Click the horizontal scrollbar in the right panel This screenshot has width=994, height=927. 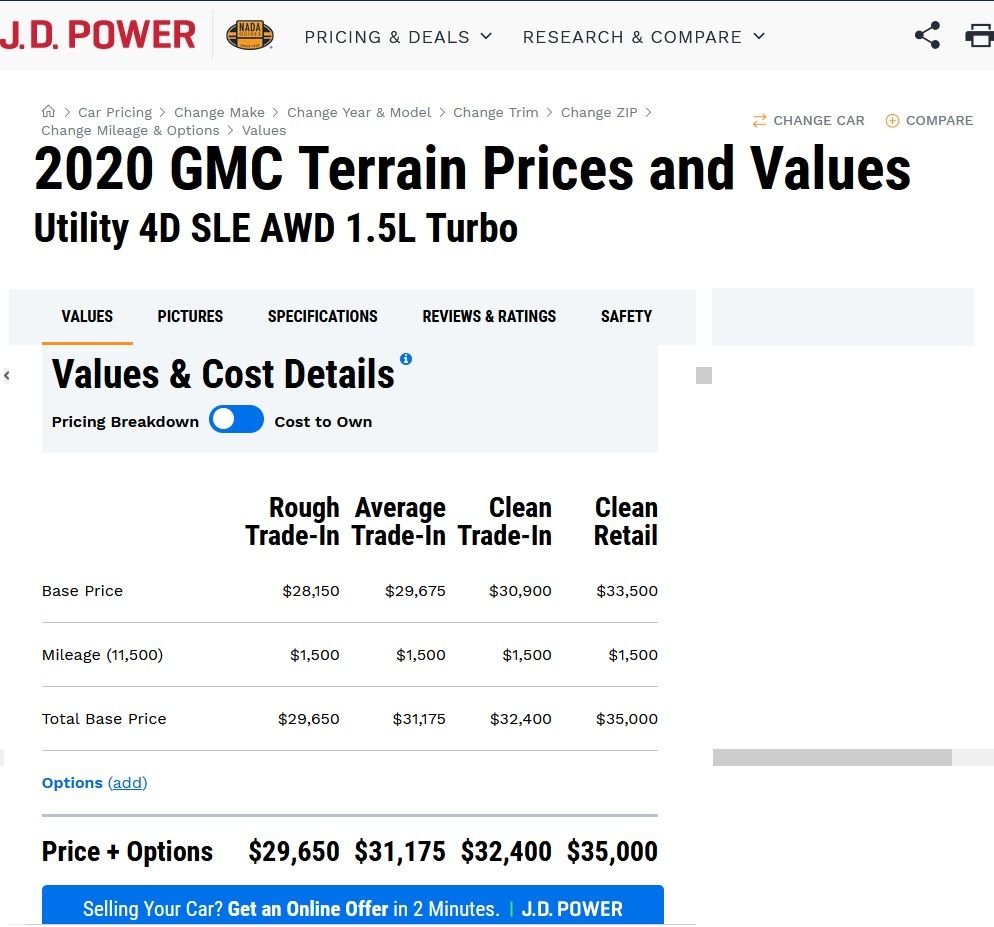tap(832, 757)
